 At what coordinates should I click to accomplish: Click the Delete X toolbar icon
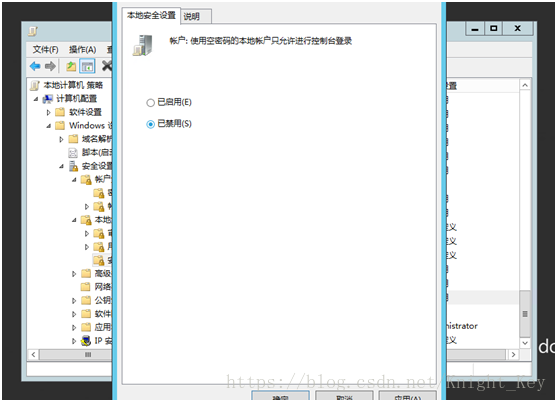point(107,66)
